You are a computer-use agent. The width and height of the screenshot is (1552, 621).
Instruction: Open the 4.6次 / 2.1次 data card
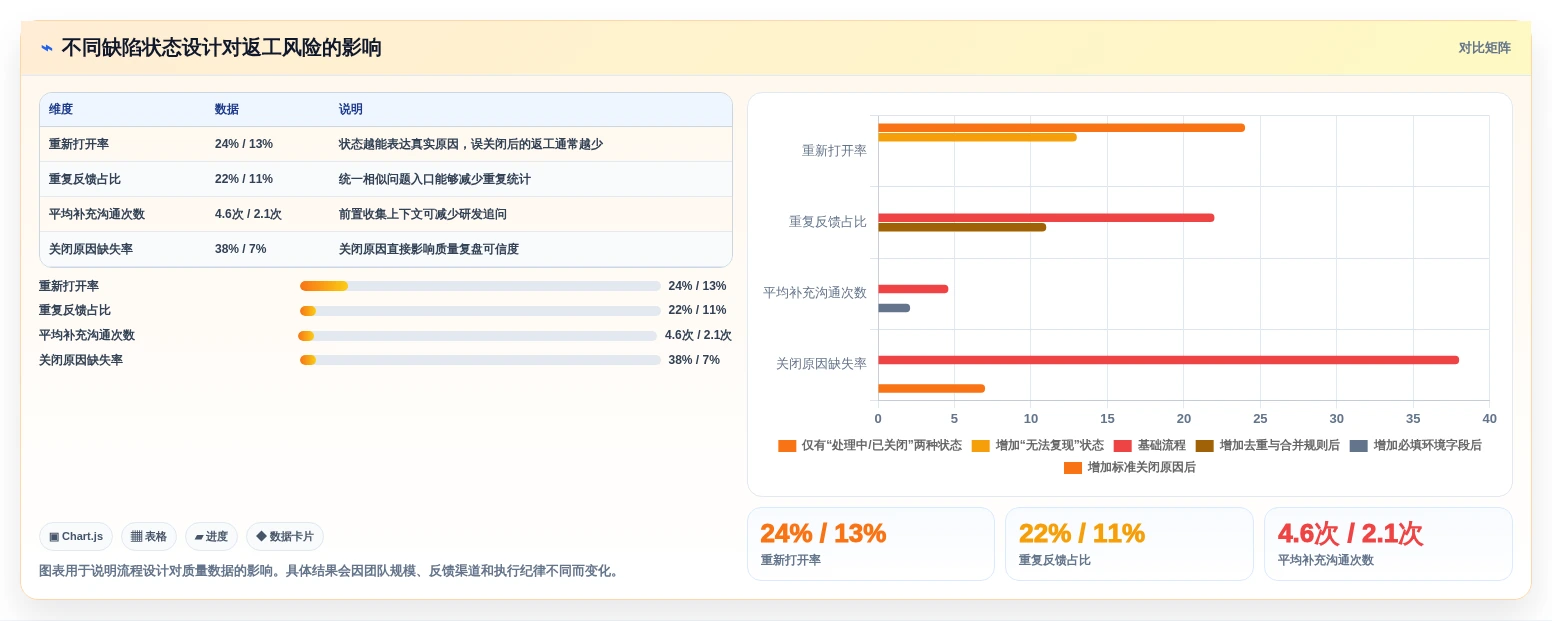coord(1388,544)
